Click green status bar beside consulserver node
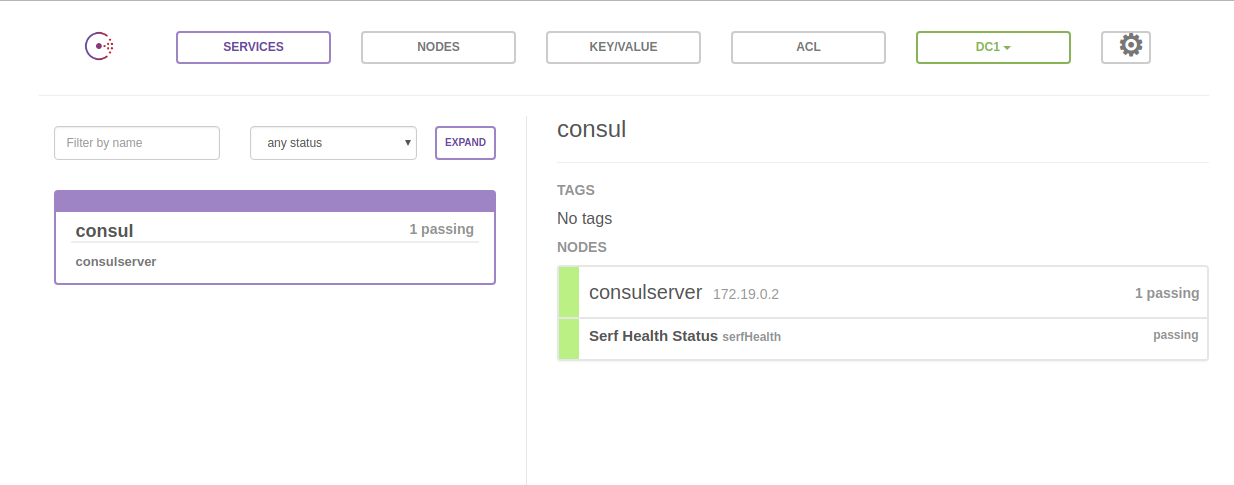This screenshot has width=1234, height=485. click(x=568, y=292)
